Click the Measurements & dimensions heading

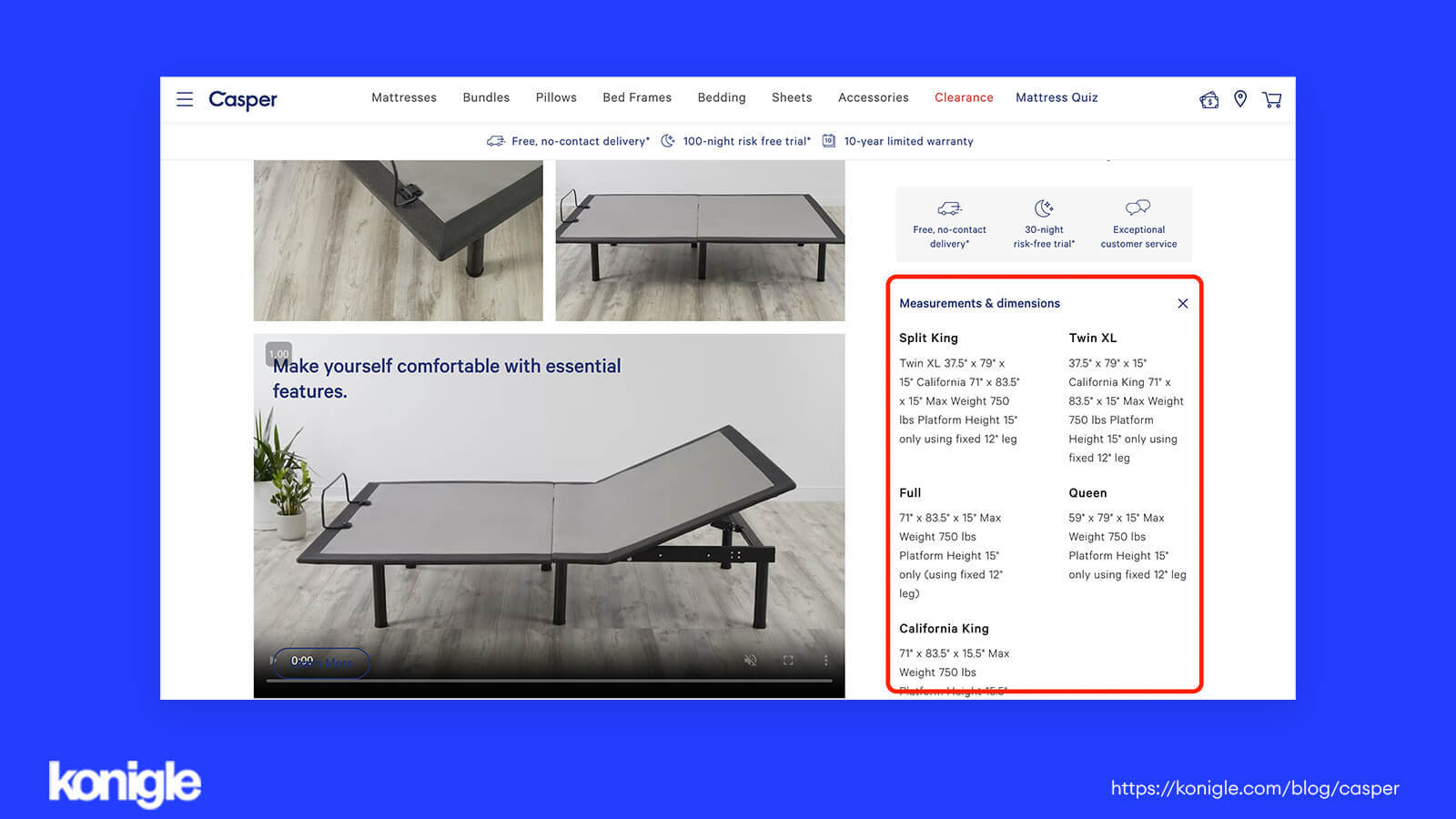tap(979, 303)
